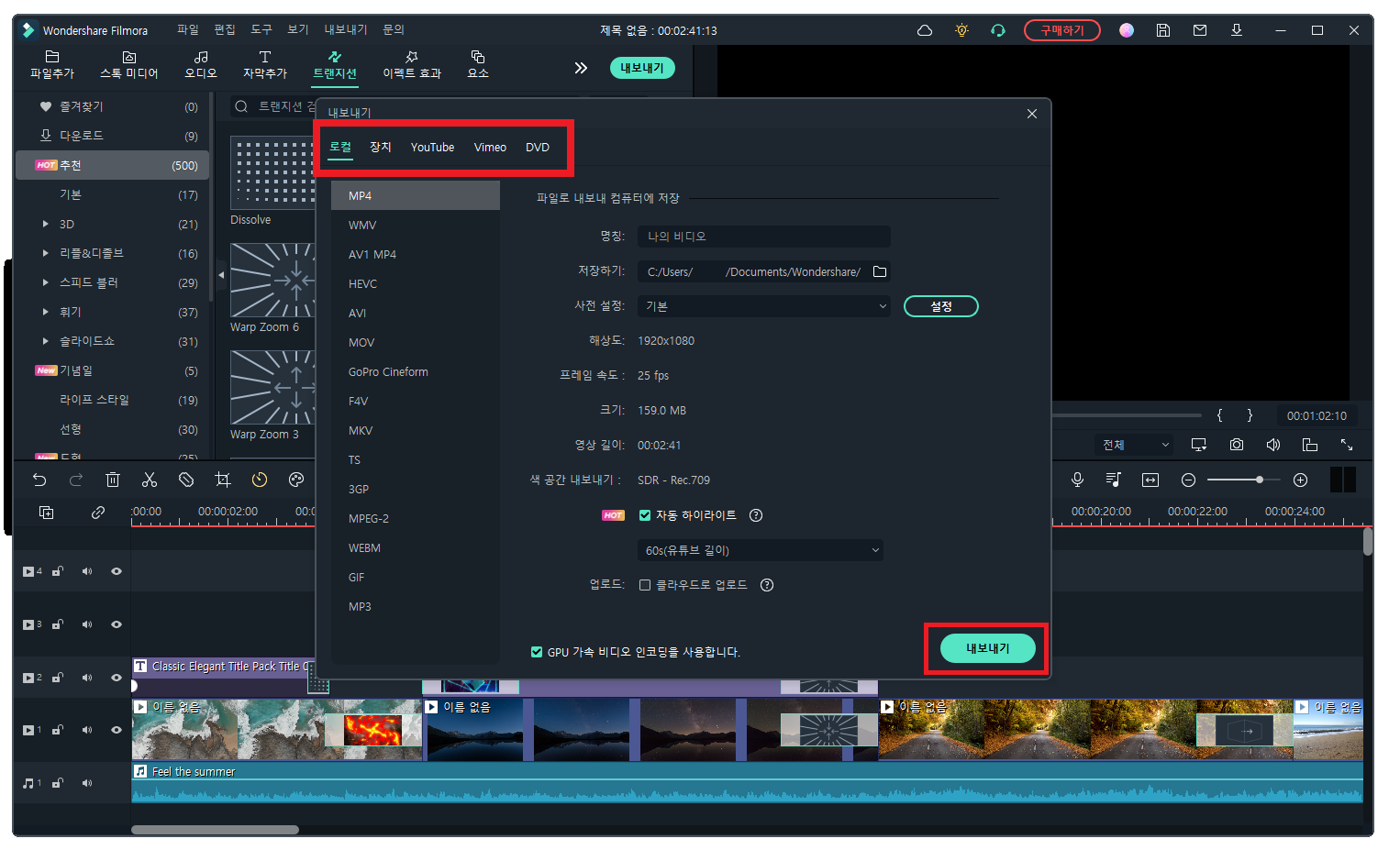Select the WMV export format

pyautogui.click(x=416, y=225)
